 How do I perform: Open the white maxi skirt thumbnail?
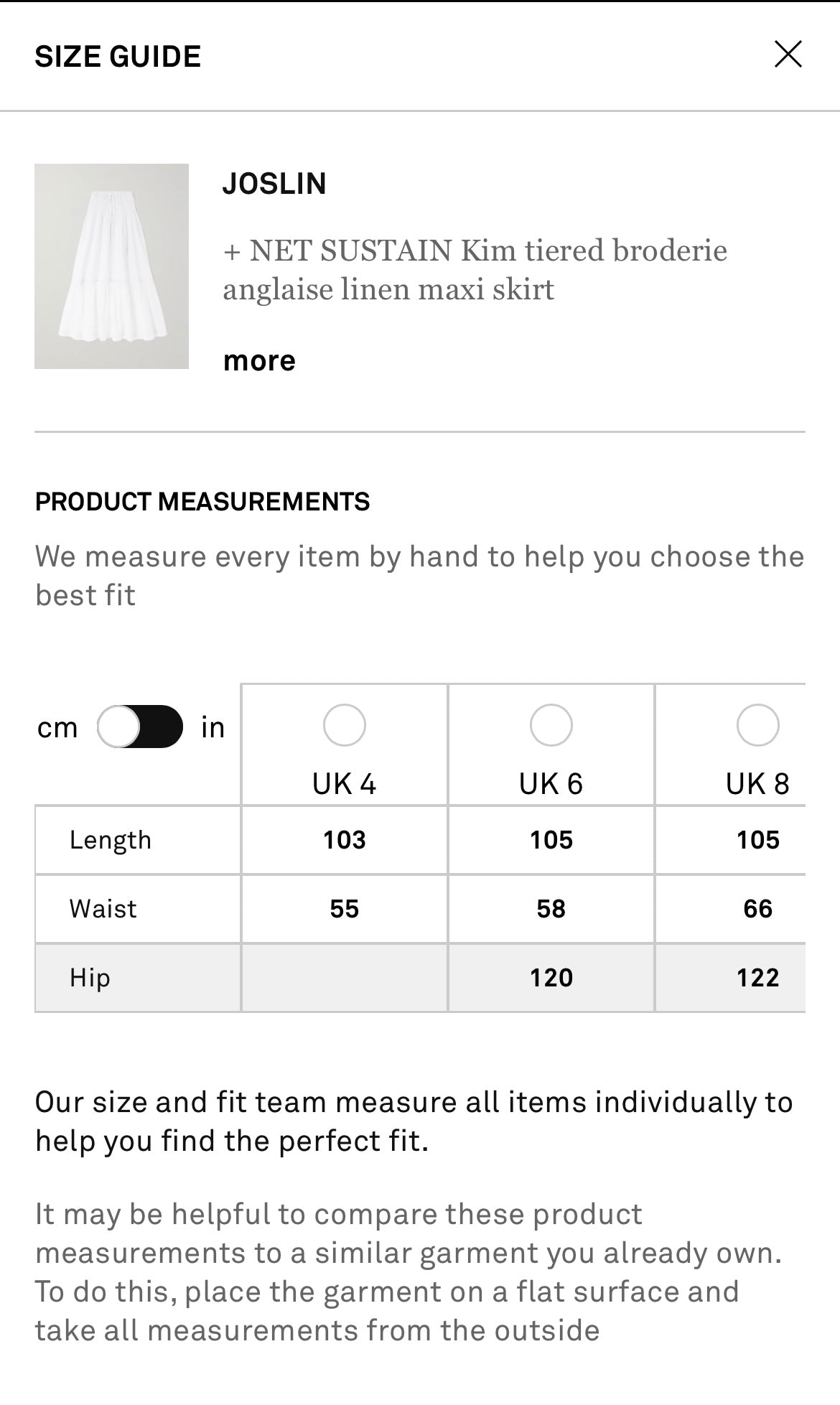point(111,266)
